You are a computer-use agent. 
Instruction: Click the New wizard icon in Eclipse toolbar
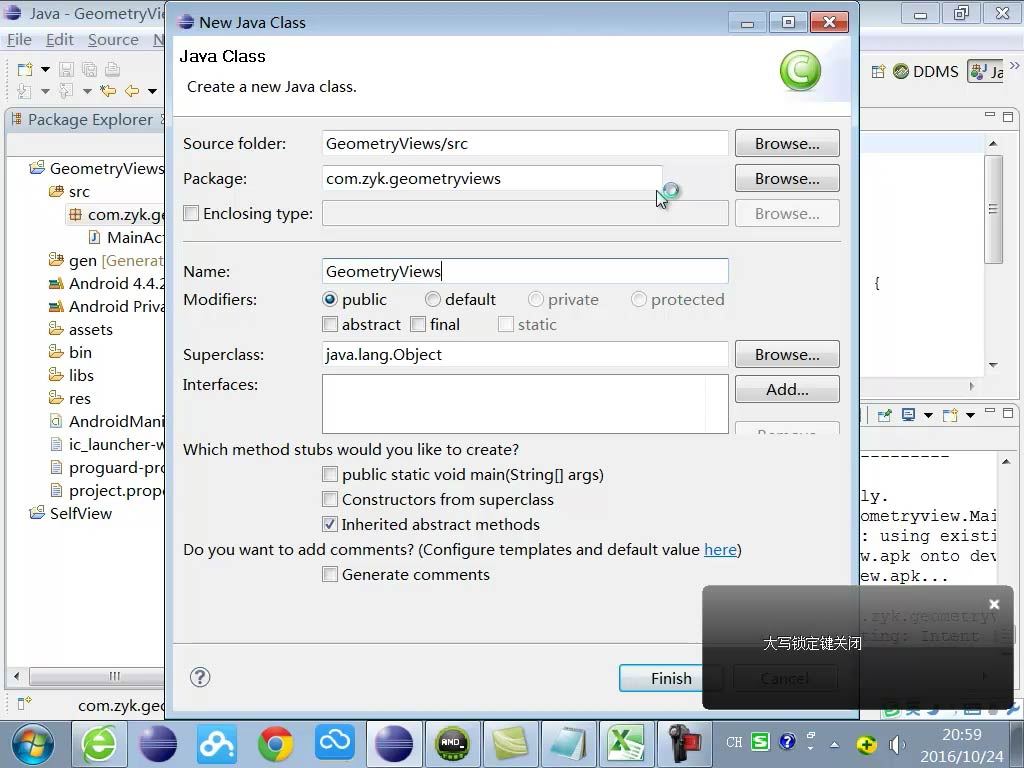click(x=24, y=69)
